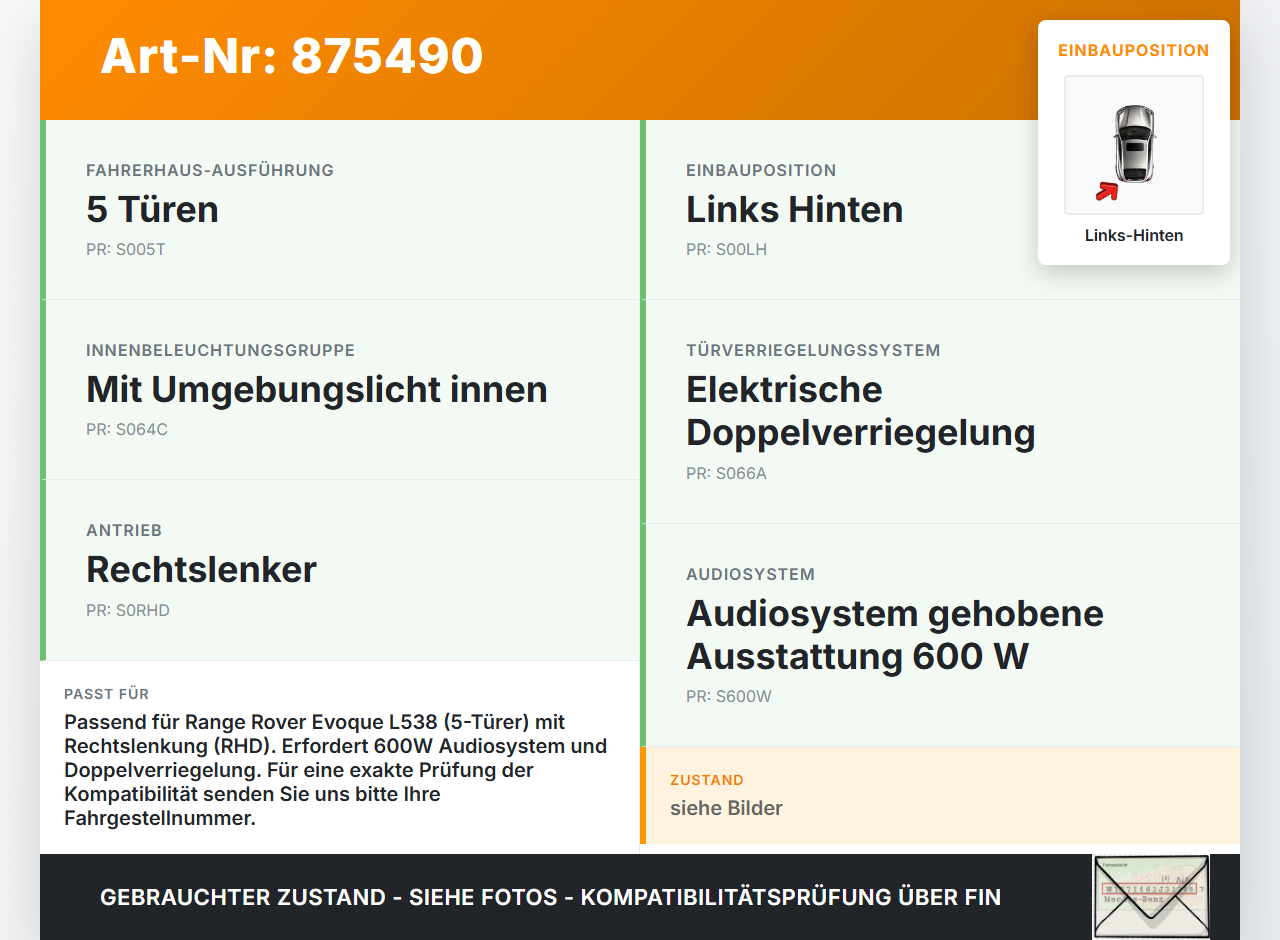Click the Zustand siehe Bilder box

click(940, 795)
